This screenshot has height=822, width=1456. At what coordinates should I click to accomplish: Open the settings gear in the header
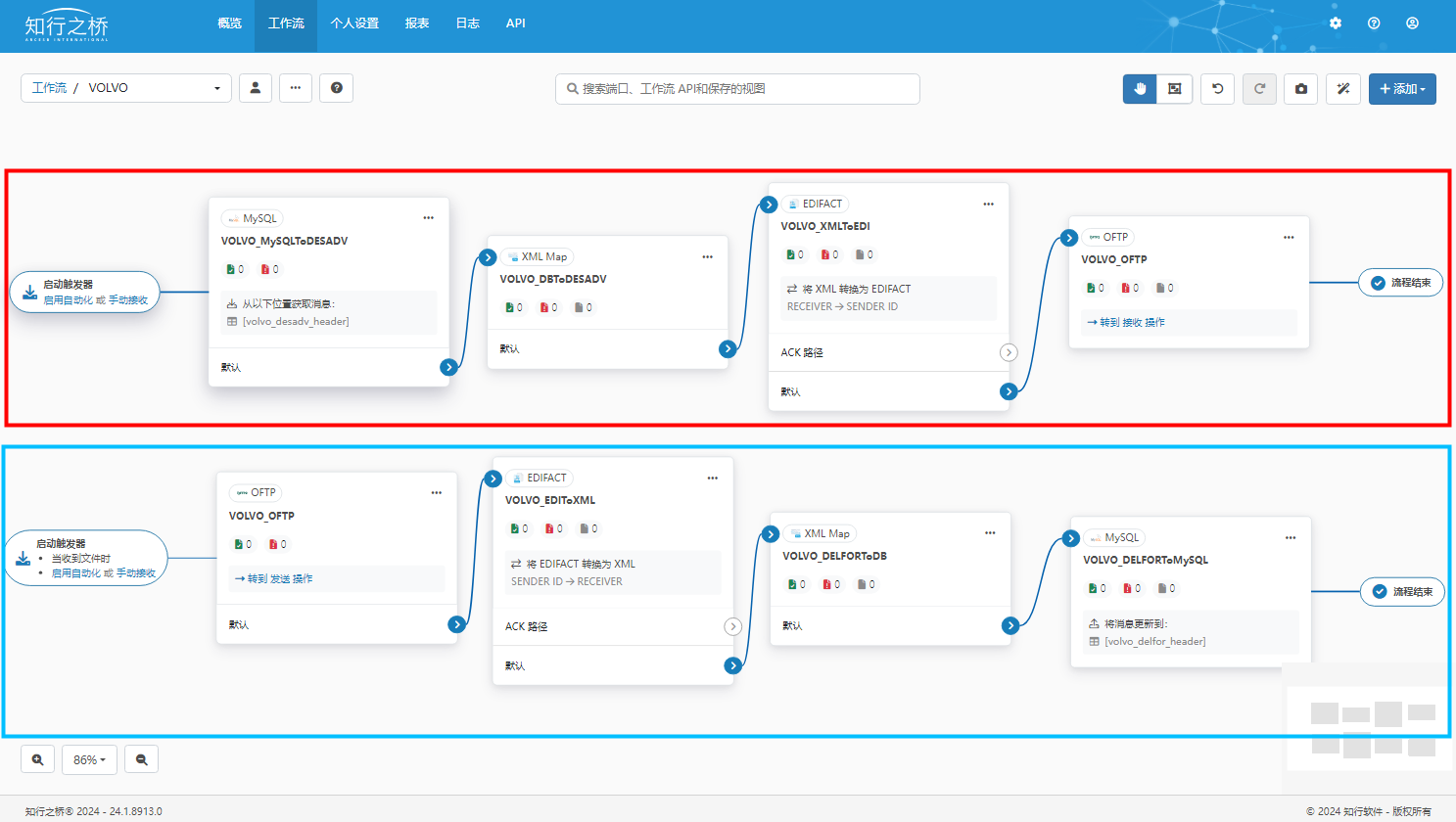click(x=1336, y=23)
